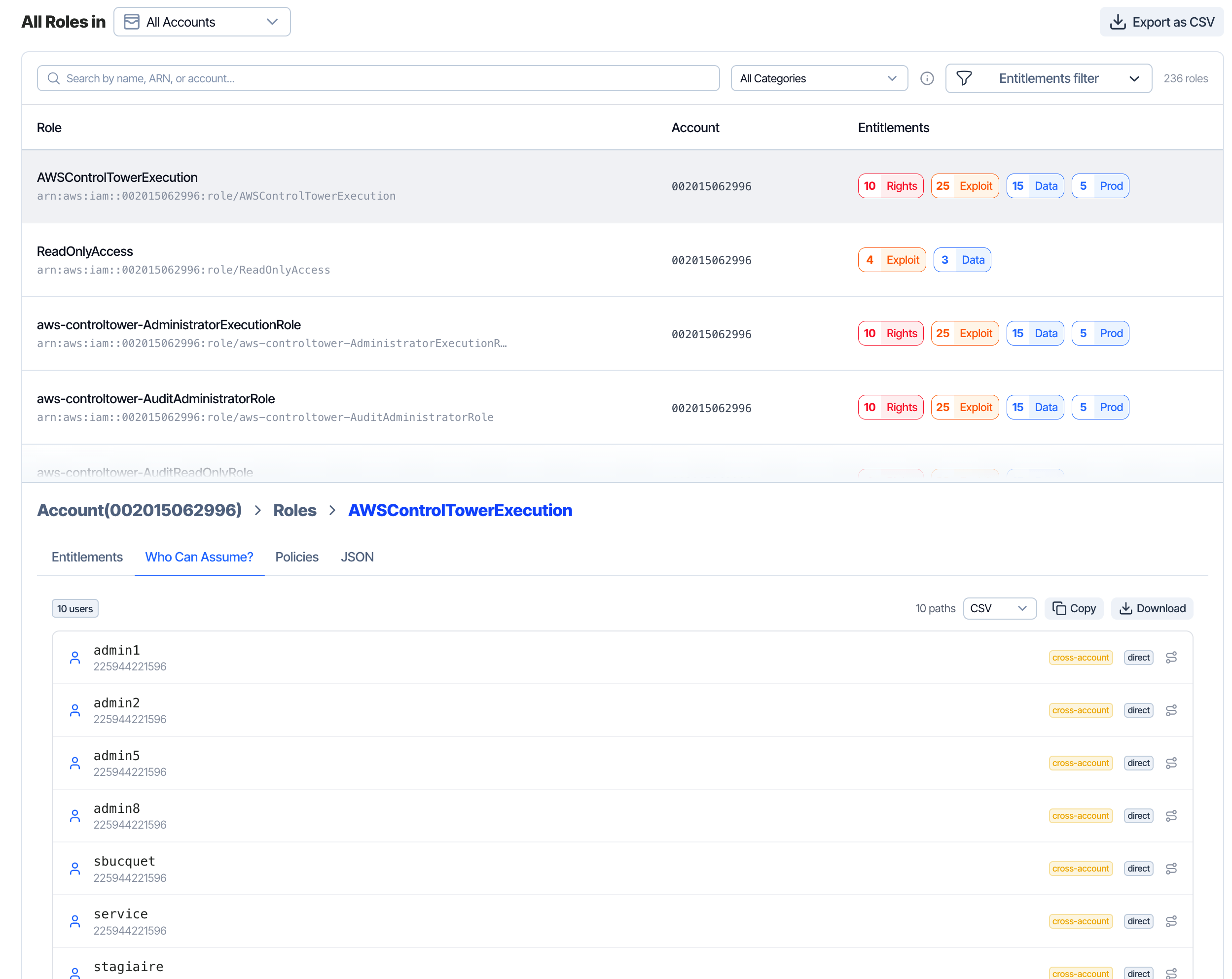Open the All Accounts dropdown
The image size is (1232, 979).
(x=202, y=22)
